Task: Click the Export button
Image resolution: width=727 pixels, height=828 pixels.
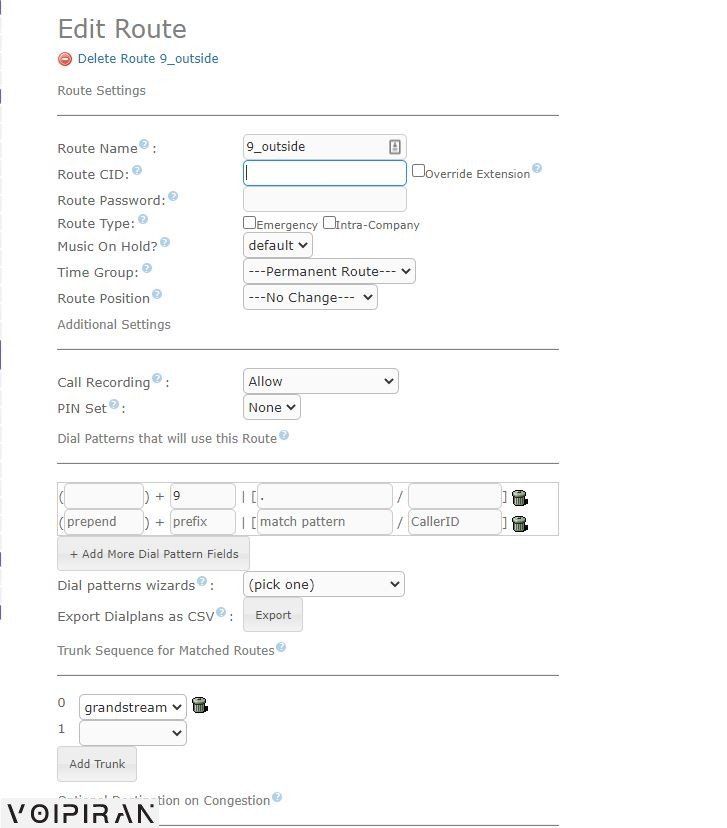Action: 273,615
